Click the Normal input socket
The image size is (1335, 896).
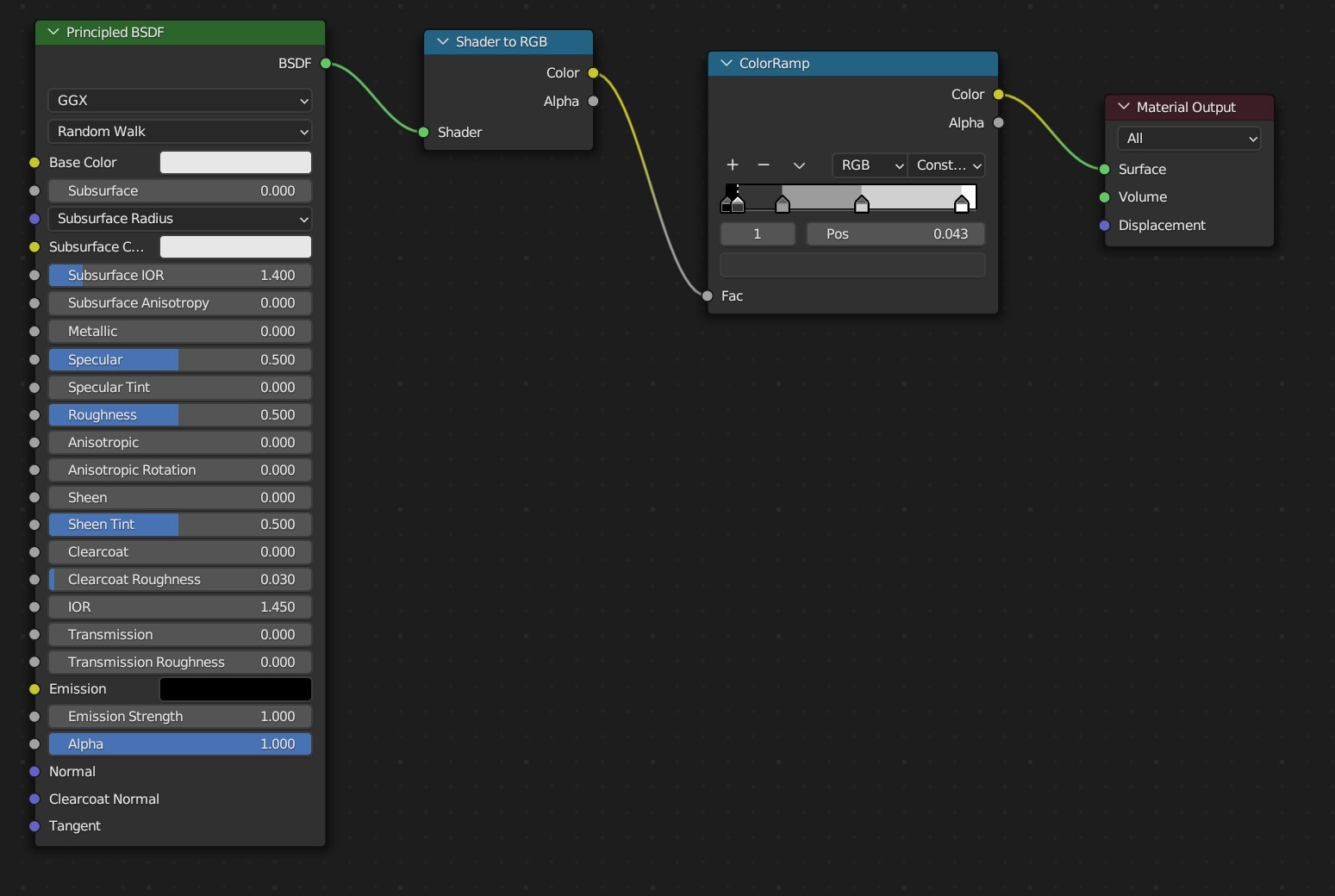coord(34,772)
